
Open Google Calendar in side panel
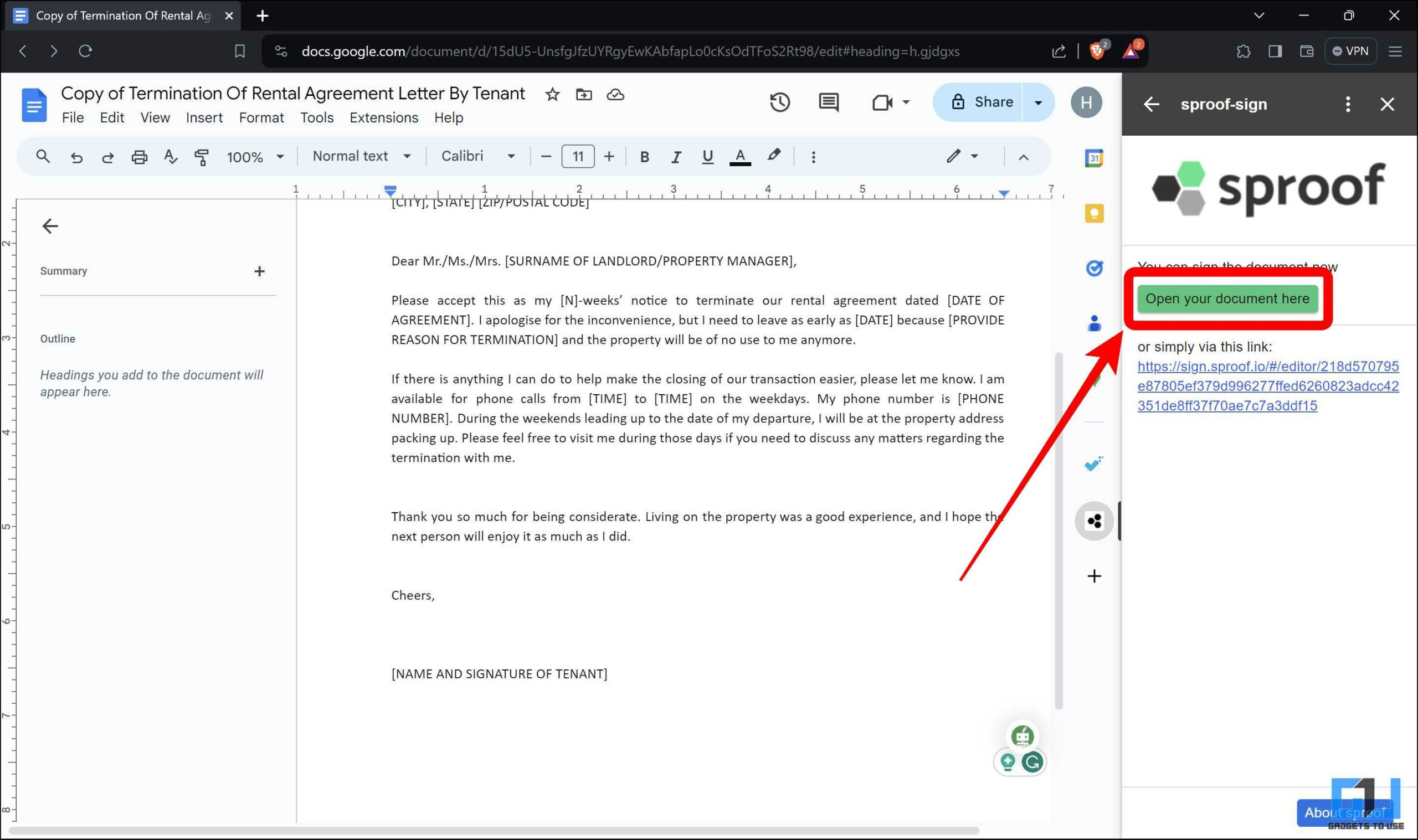click(1094, 158)
